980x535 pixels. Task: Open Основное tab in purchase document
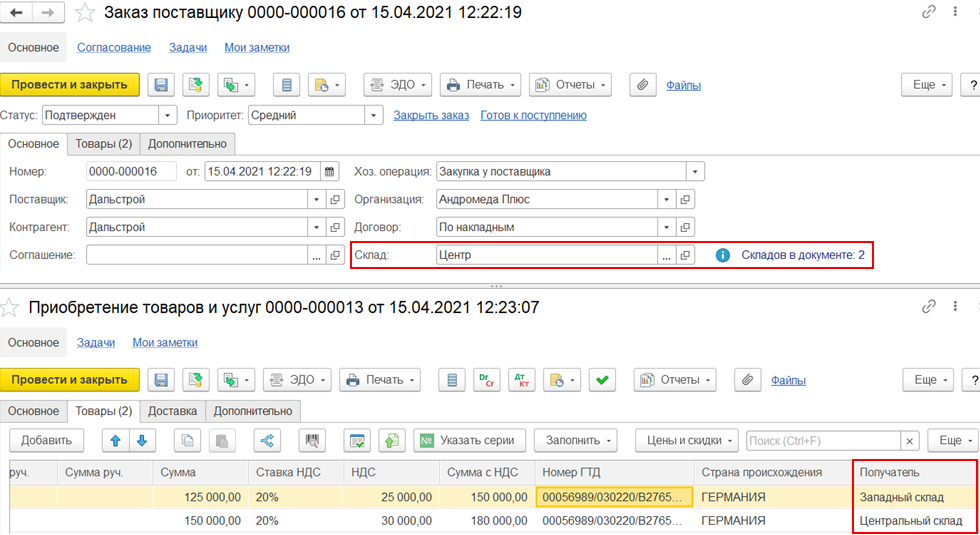click(34, 411)
